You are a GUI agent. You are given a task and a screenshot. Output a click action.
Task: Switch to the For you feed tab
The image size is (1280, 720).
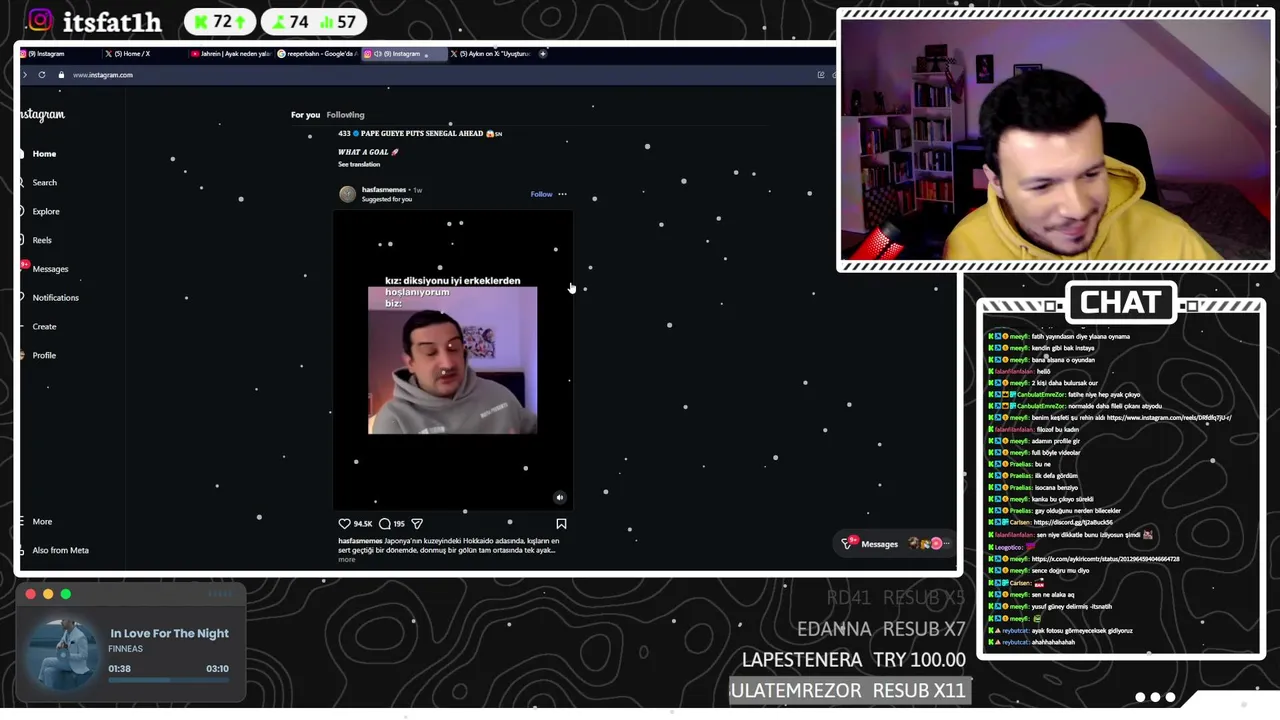[305, 115]
